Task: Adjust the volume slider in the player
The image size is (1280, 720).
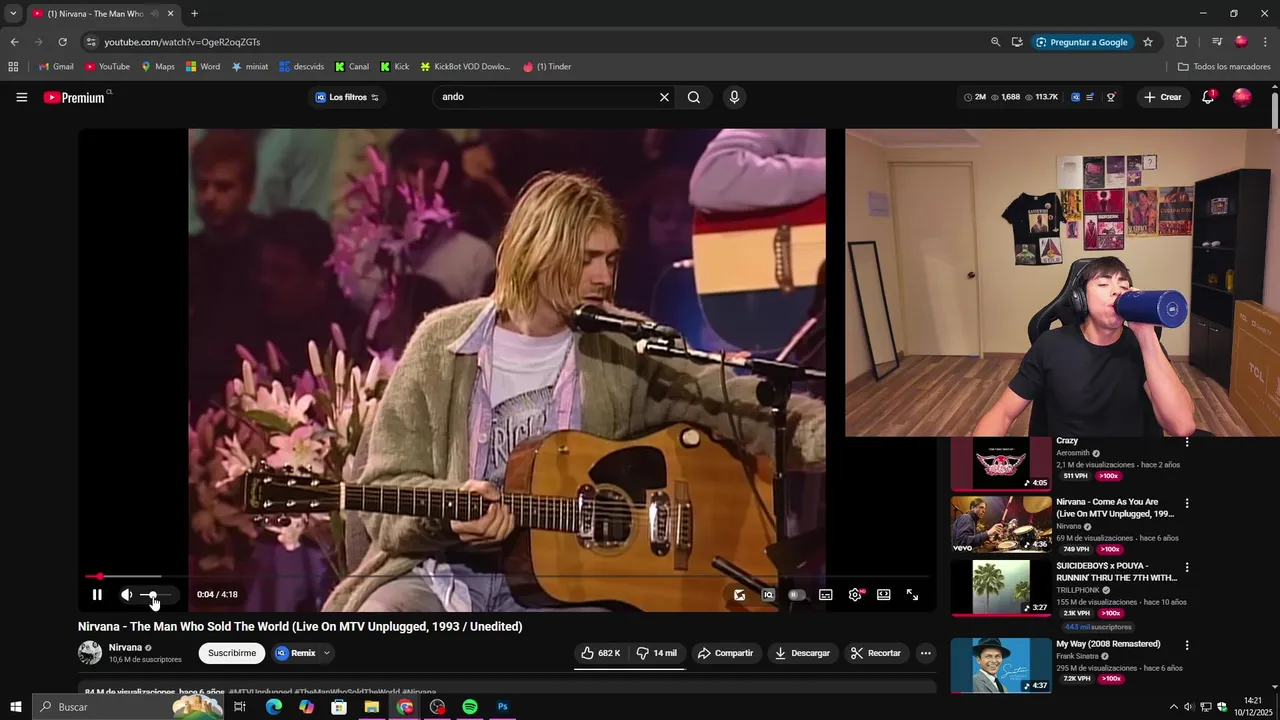Action: (x=157, y=594)
